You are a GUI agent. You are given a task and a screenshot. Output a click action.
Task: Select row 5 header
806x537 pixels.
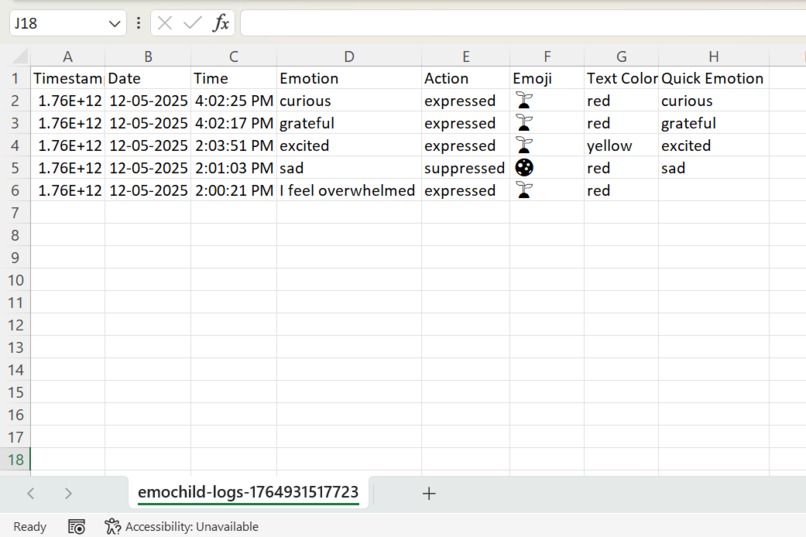[15, 168]
